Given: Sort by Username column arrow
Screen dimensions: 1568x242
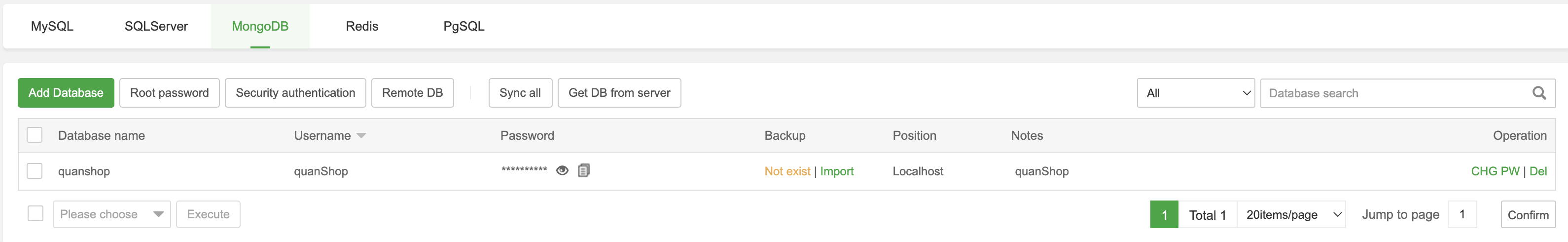Looking at the screenshot, I should (x=361, y=136).
